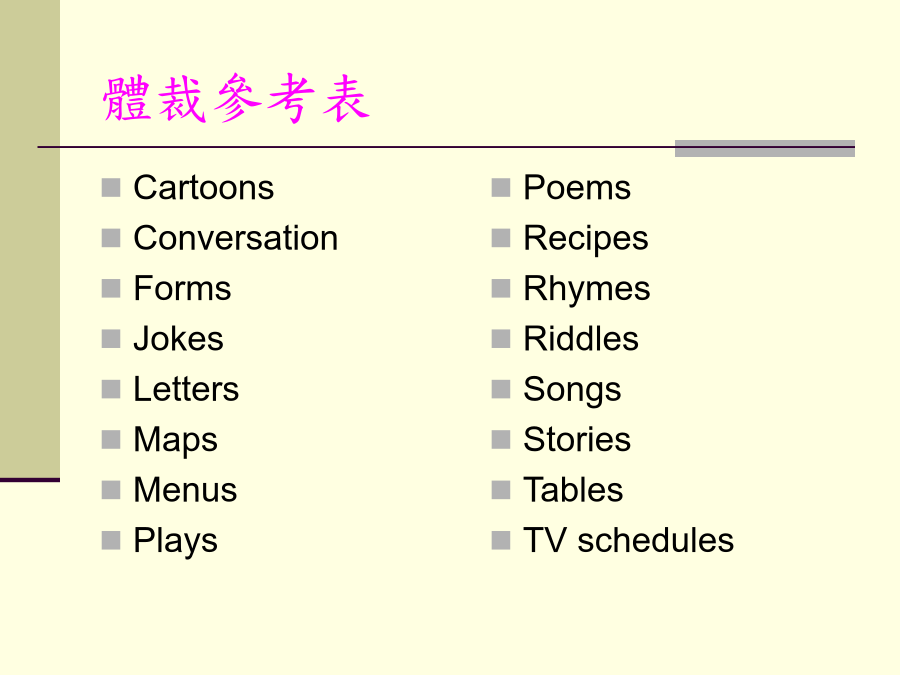
Task: Click the Poems list item
Action: coord(577,188)
